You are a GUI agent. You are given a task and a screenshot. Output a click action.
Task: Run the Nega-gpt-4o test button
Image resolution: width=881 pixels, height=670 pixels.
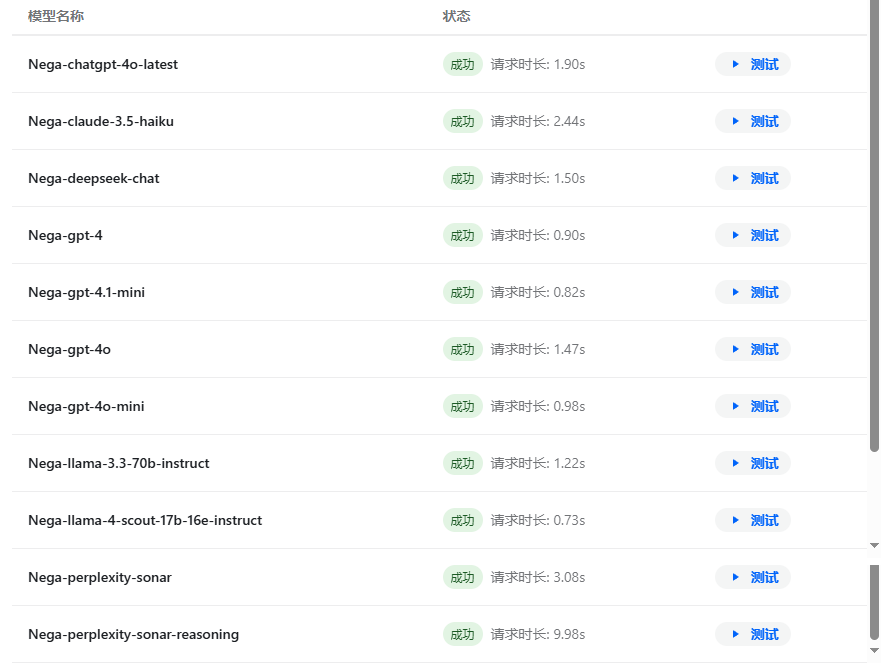[x=752, y=349]
